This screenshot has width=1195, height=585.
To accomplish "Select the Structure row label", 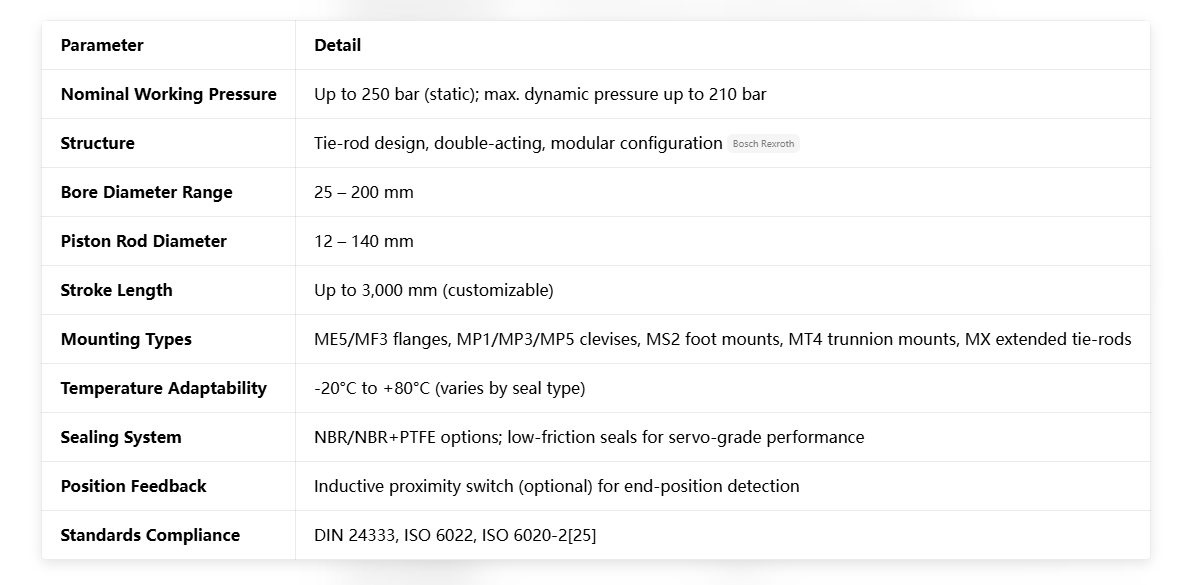I will (97, 143).
